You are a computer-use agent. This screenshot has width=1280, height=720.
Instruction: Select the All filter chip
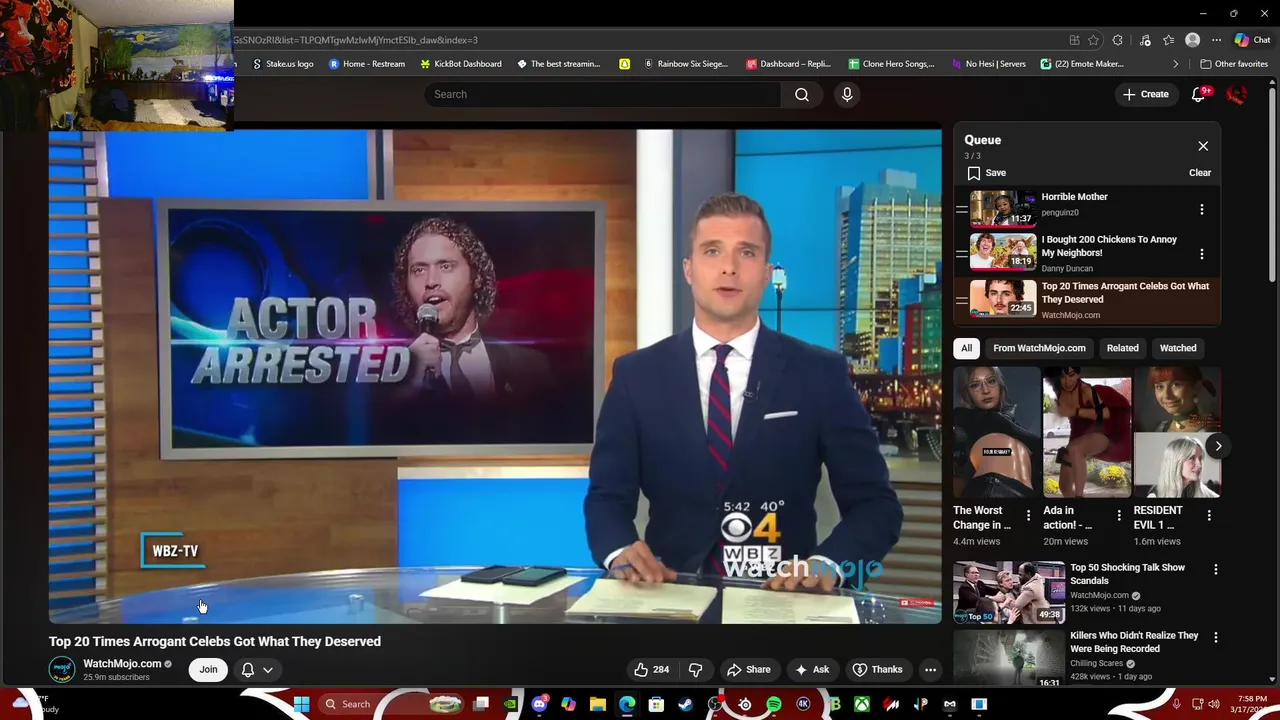point(966,348)
